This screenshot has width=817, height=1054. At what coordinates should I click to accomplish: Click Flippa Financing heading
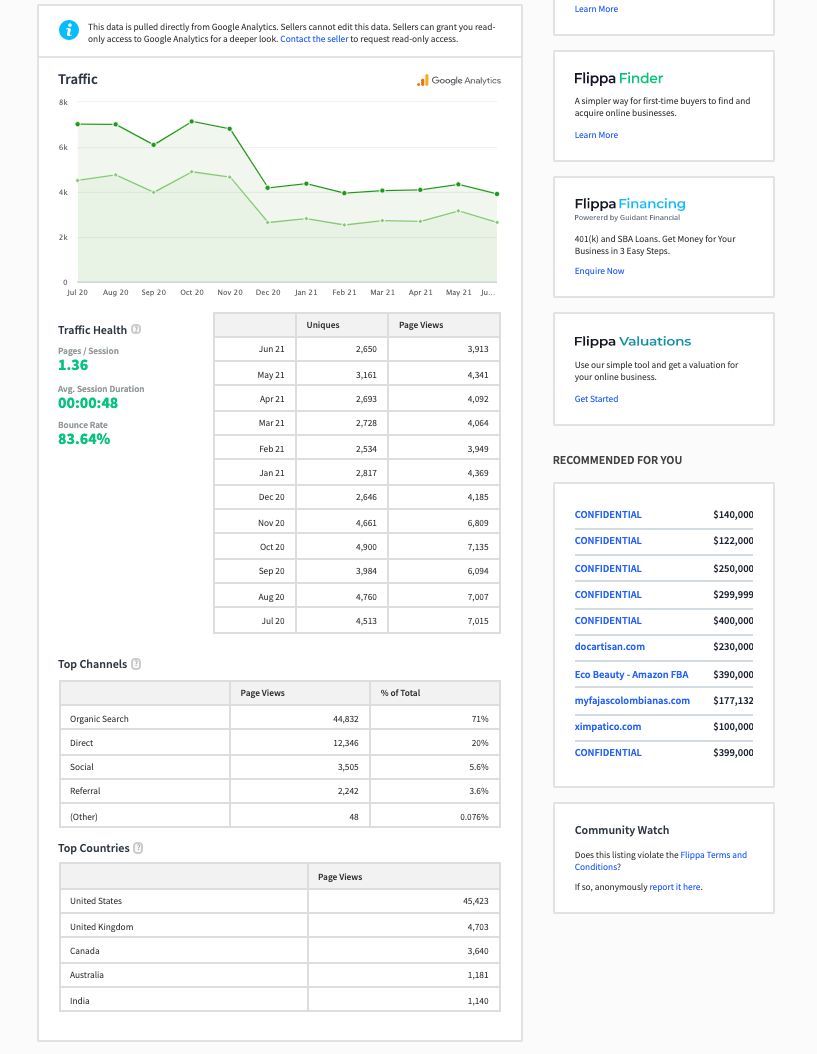click(630, 204)
